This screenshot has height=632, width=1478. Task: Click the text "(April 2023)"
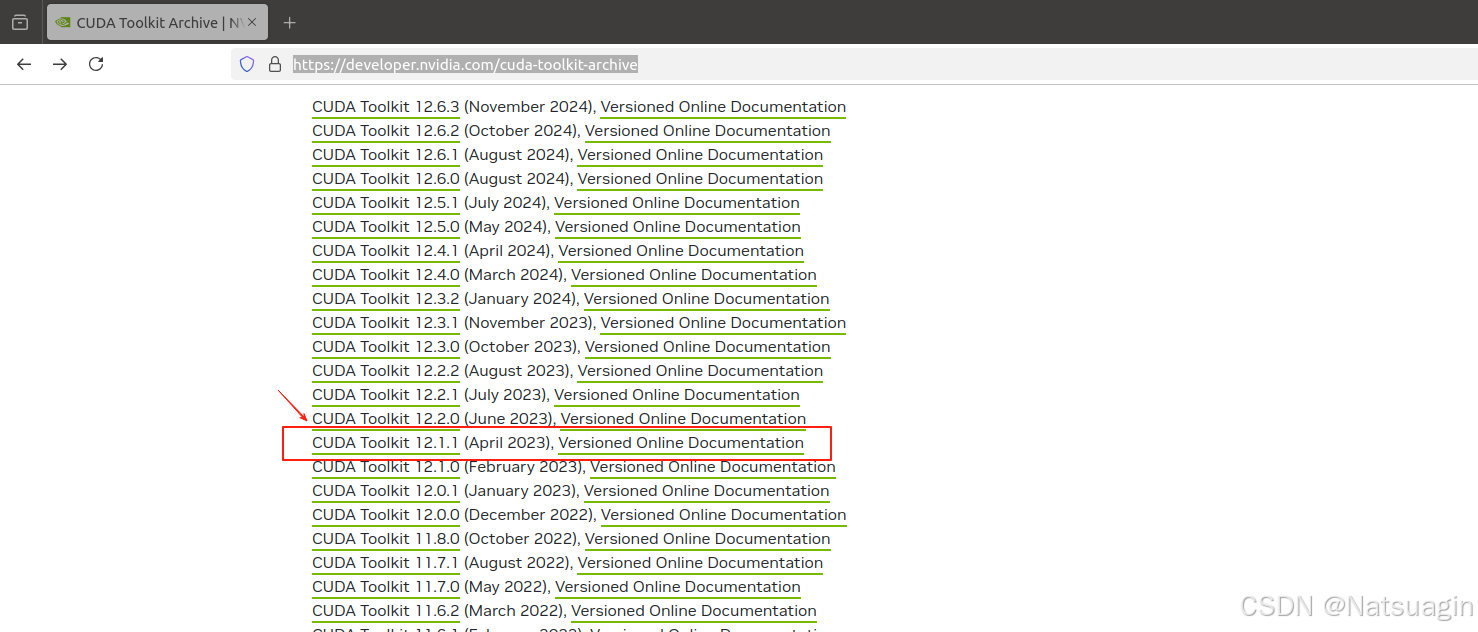click(x=507, y=443)
